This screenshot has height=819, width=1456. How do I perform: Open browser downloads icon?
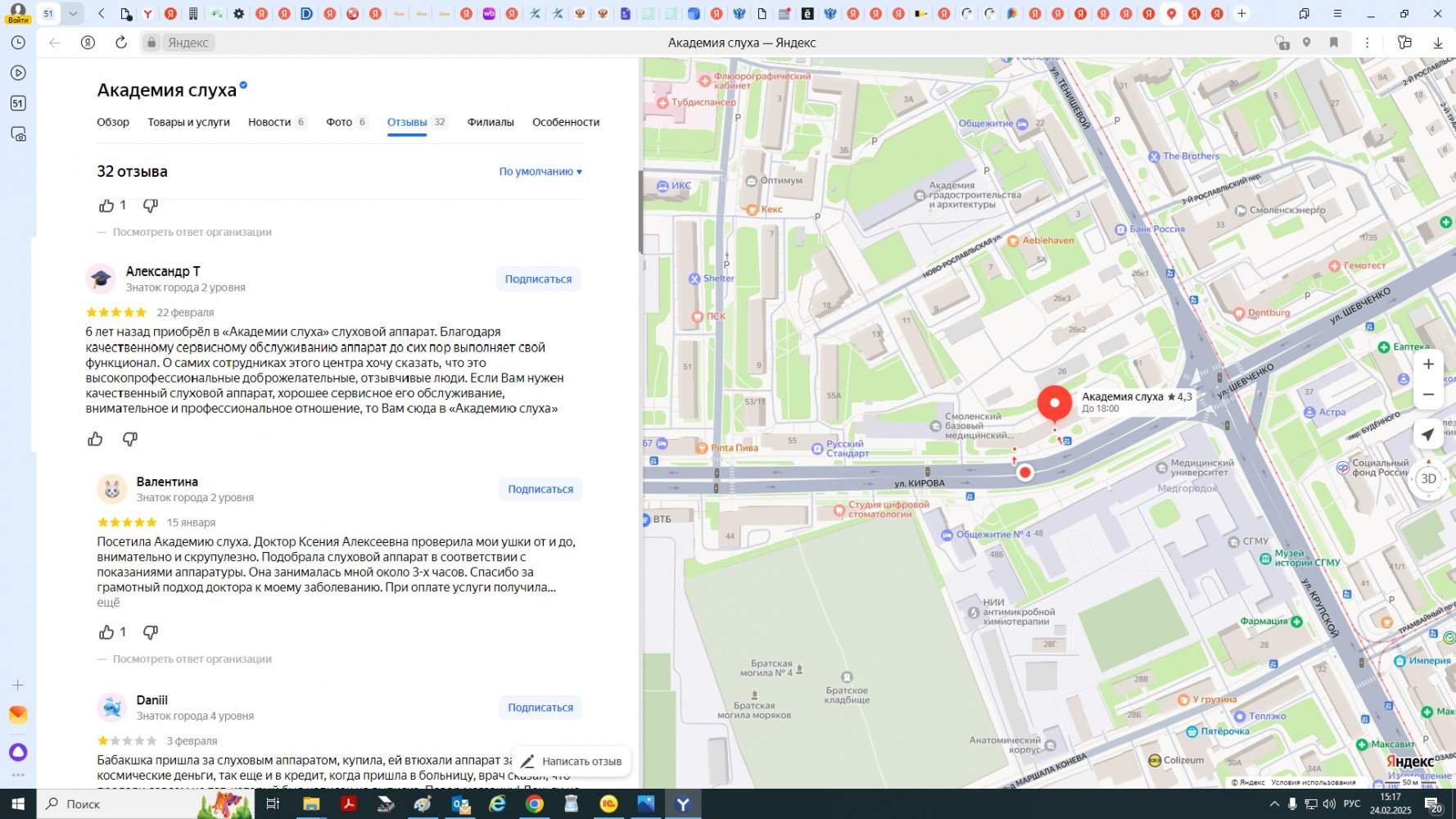(1437, 43)
